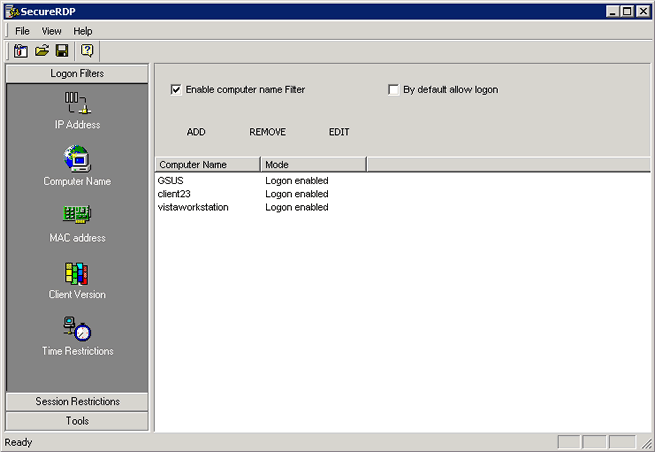Click the New configuration toolbar icon
Viewport: 655px width, 452px height.
(x=21, y=51)
